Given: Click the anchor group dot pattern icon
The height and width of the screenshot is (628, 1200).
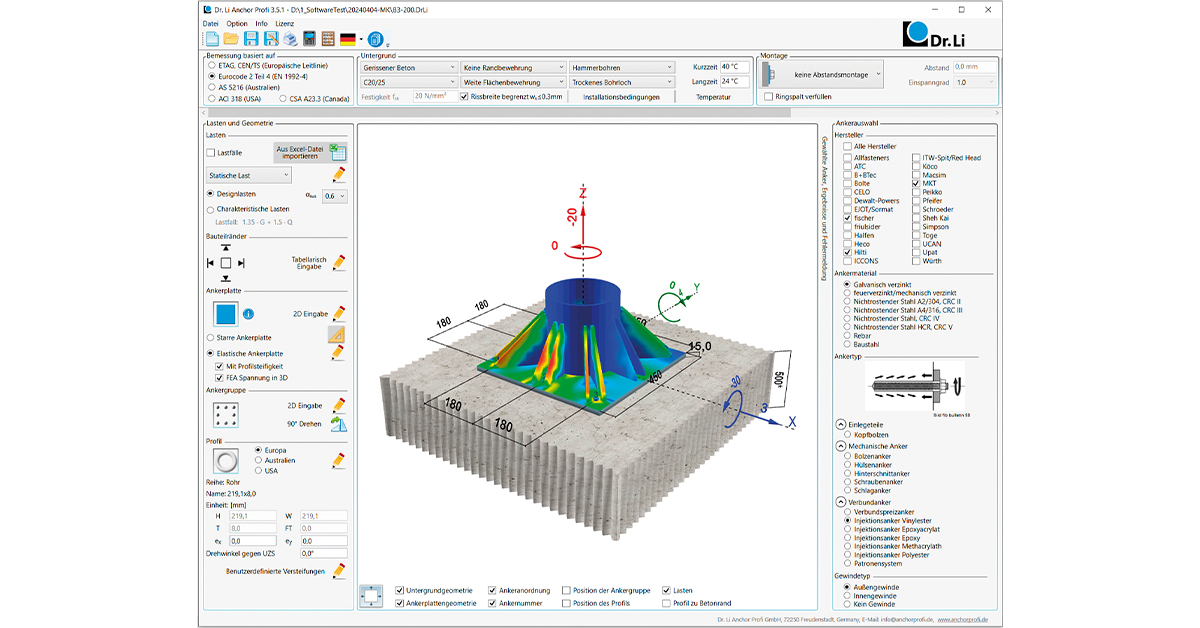Looking at the screenshot, I should click(225, 415).
